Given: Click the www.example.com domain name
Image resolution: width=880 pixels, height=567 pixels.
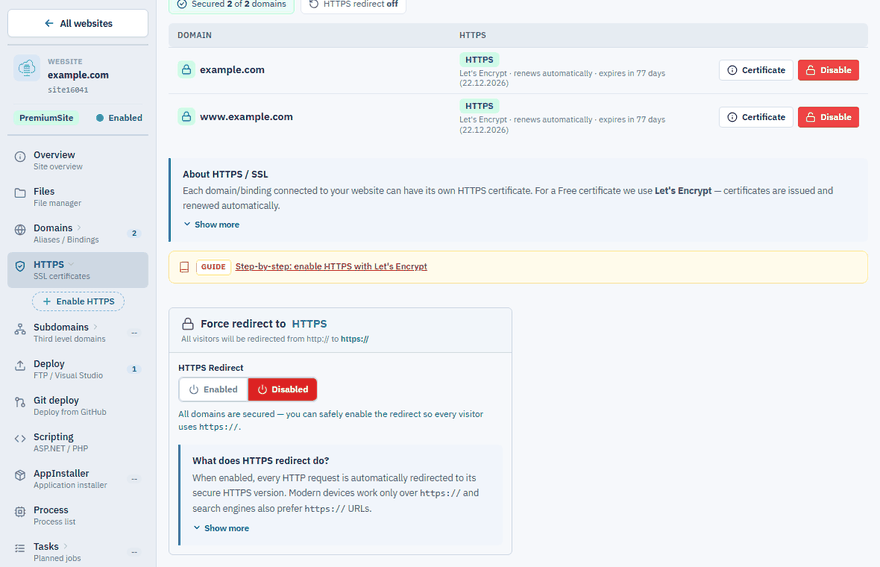Looking at the screenshot, I should 246,117.
